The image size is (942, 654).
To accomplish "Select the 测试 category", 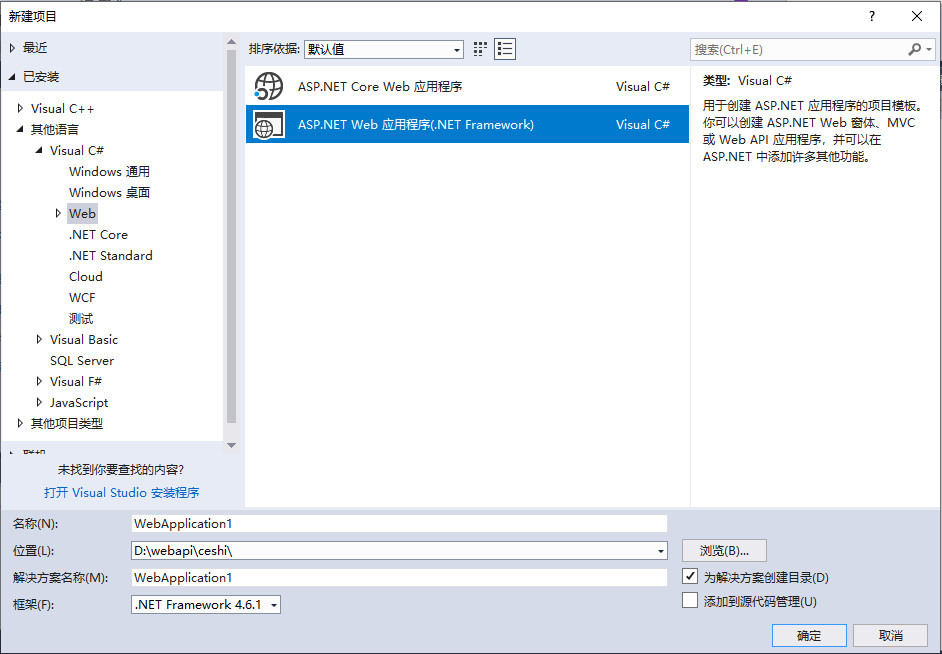I will (x=81, y=318).
